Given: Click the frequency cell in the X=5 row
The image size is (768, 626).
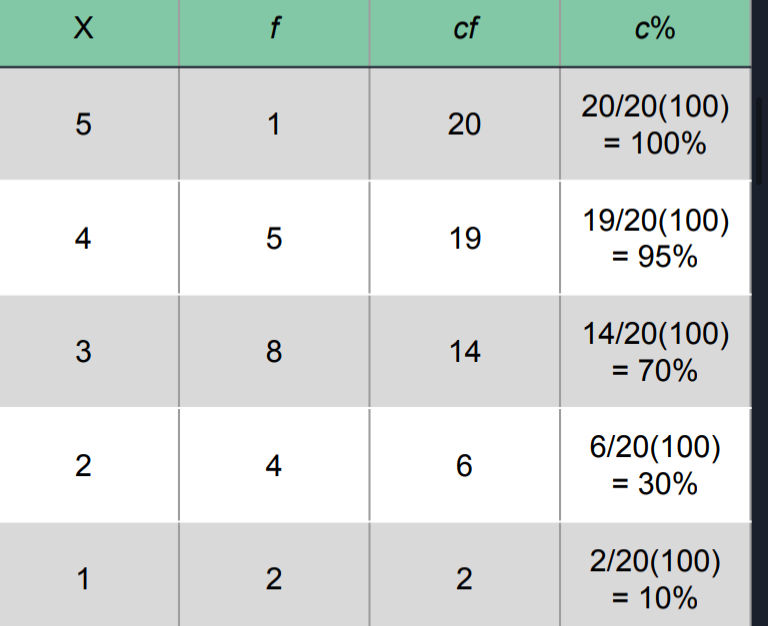Looking at the screenshot, I should (x=274, y=124).
